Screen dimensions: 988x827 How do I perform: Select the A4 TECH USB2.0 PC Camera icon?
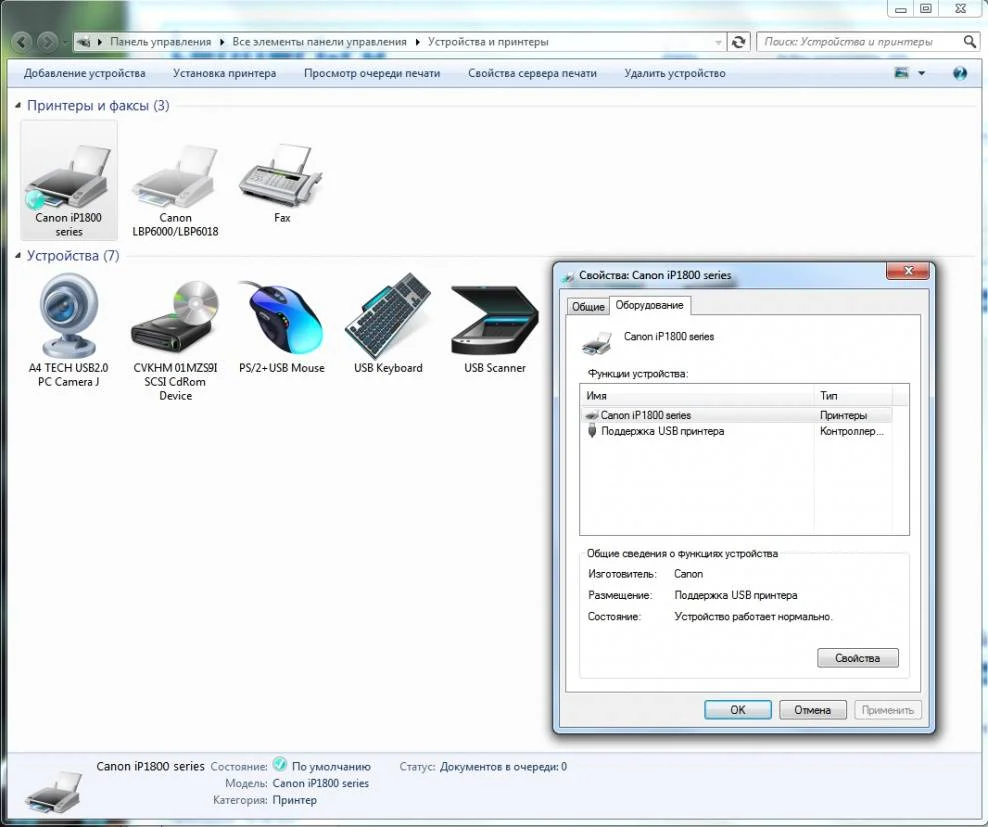(x=68, y=315)
